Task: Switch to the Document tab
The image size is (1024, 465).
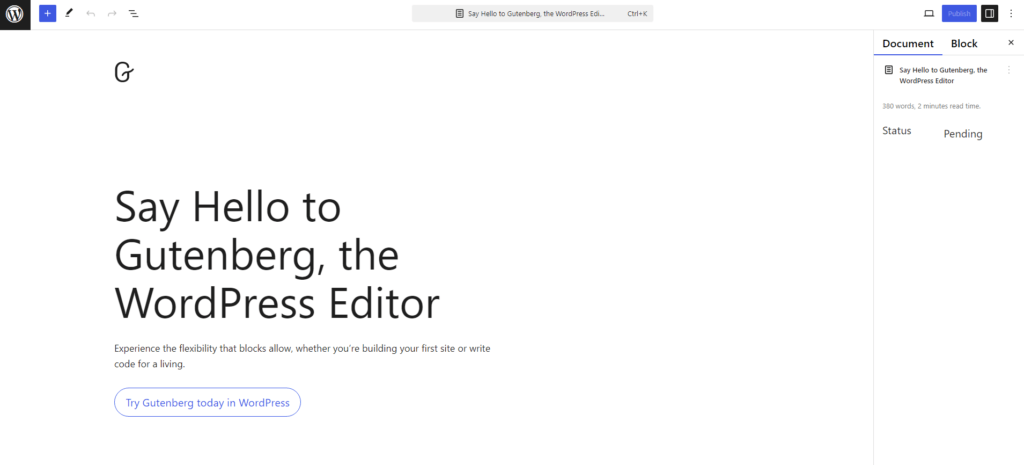Action: pos(908,44)
